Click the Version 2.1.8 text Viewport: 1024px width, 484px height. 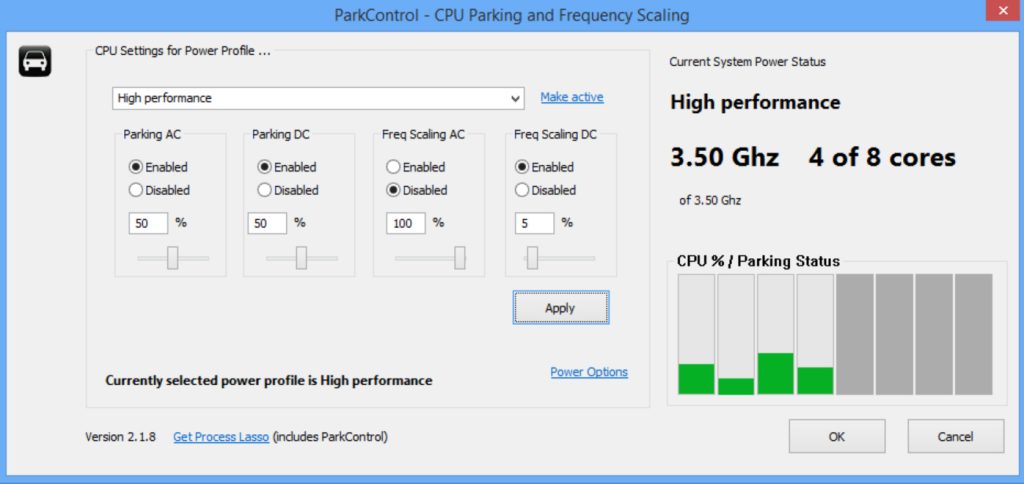pos(121,437)
